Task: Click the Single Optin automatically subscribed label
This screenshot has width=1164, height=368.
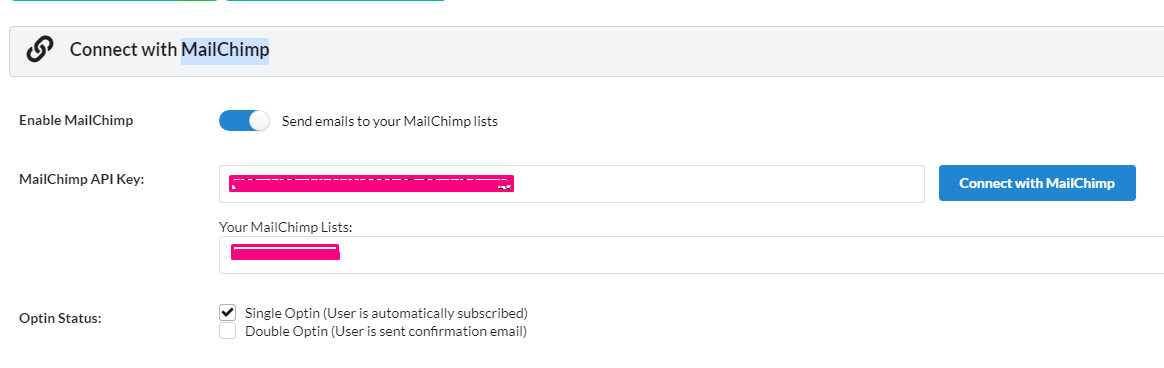Action: (386, 313)
